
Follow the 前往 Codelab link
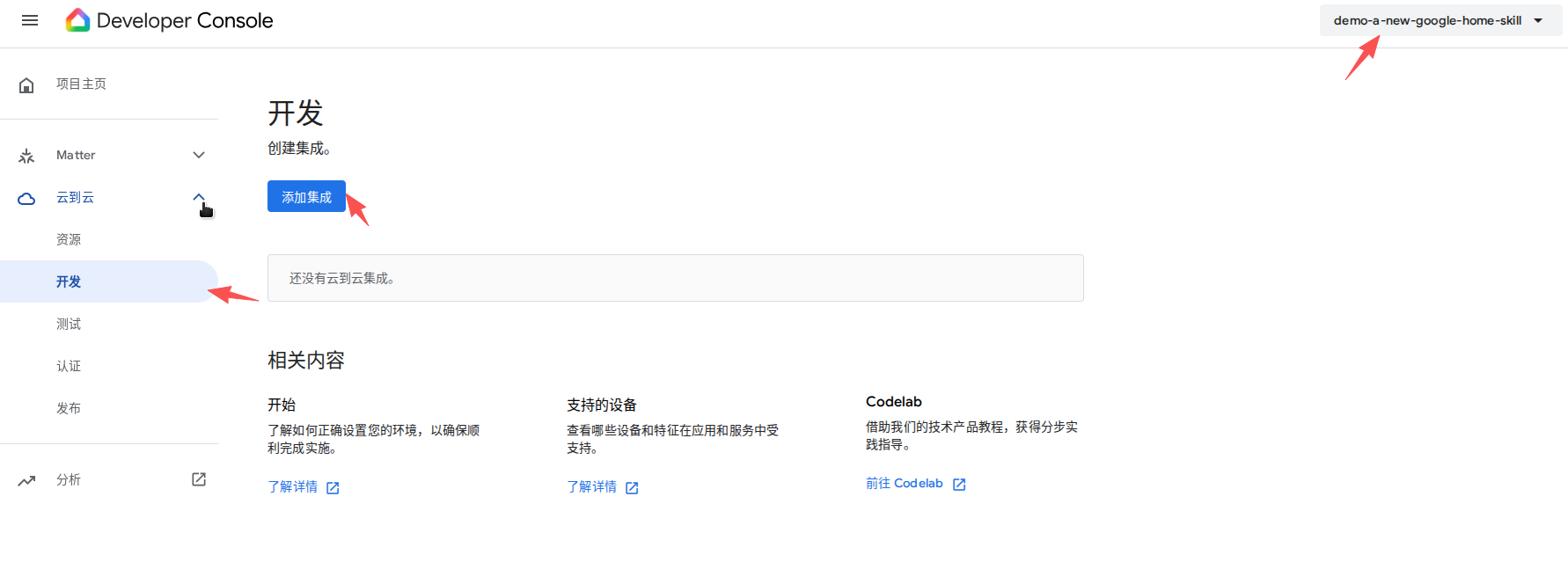(x=904, y=483)
